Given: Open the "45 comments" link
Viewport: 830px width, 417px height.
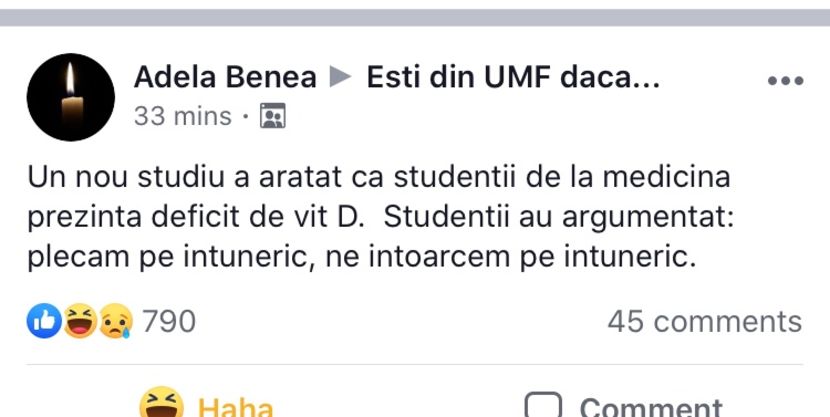Looking at the screenshot, I should pyautogui.click(x=704, y=321).
